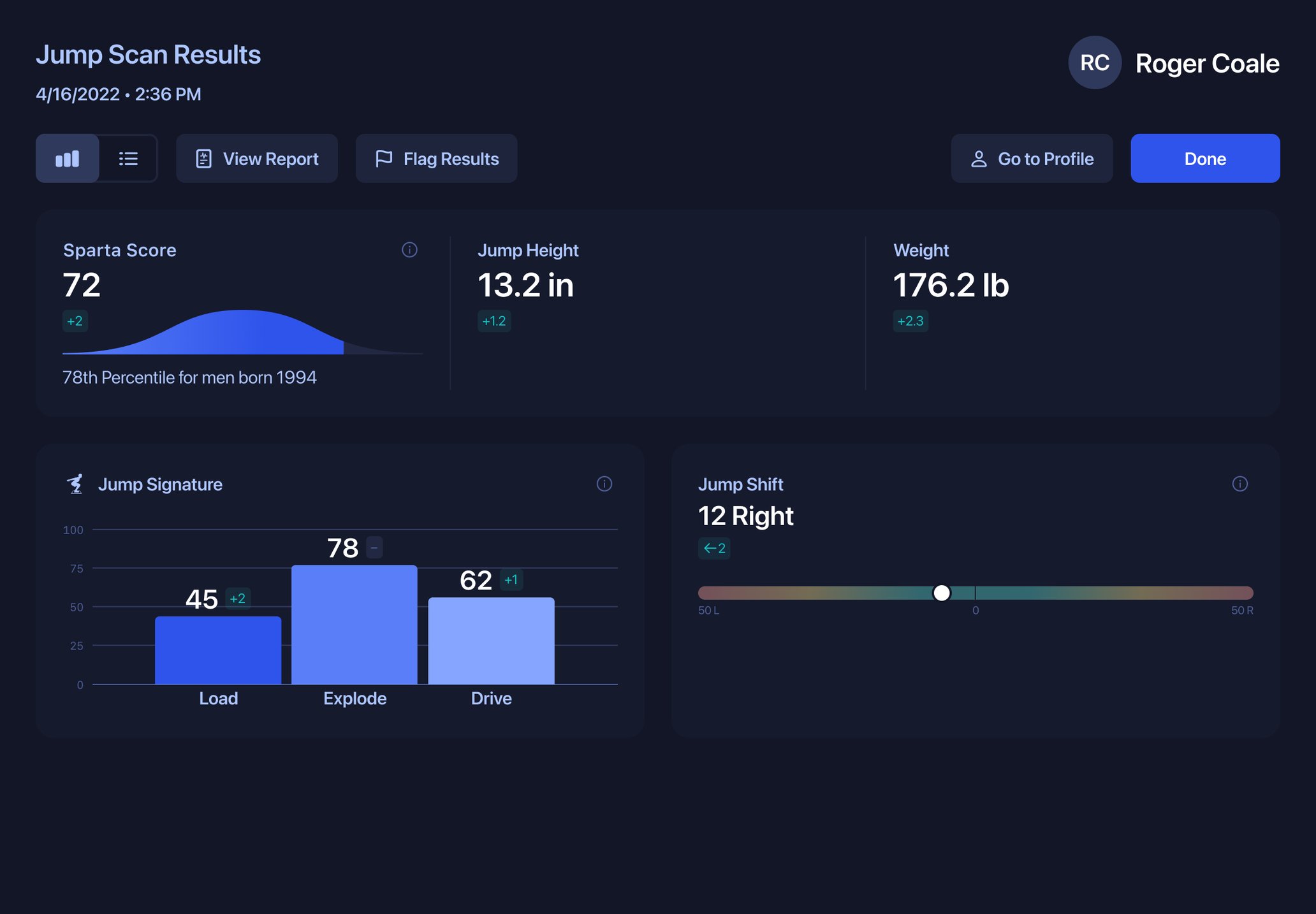Click the Sparta Score +2 change badge

[x=75, y=321]
